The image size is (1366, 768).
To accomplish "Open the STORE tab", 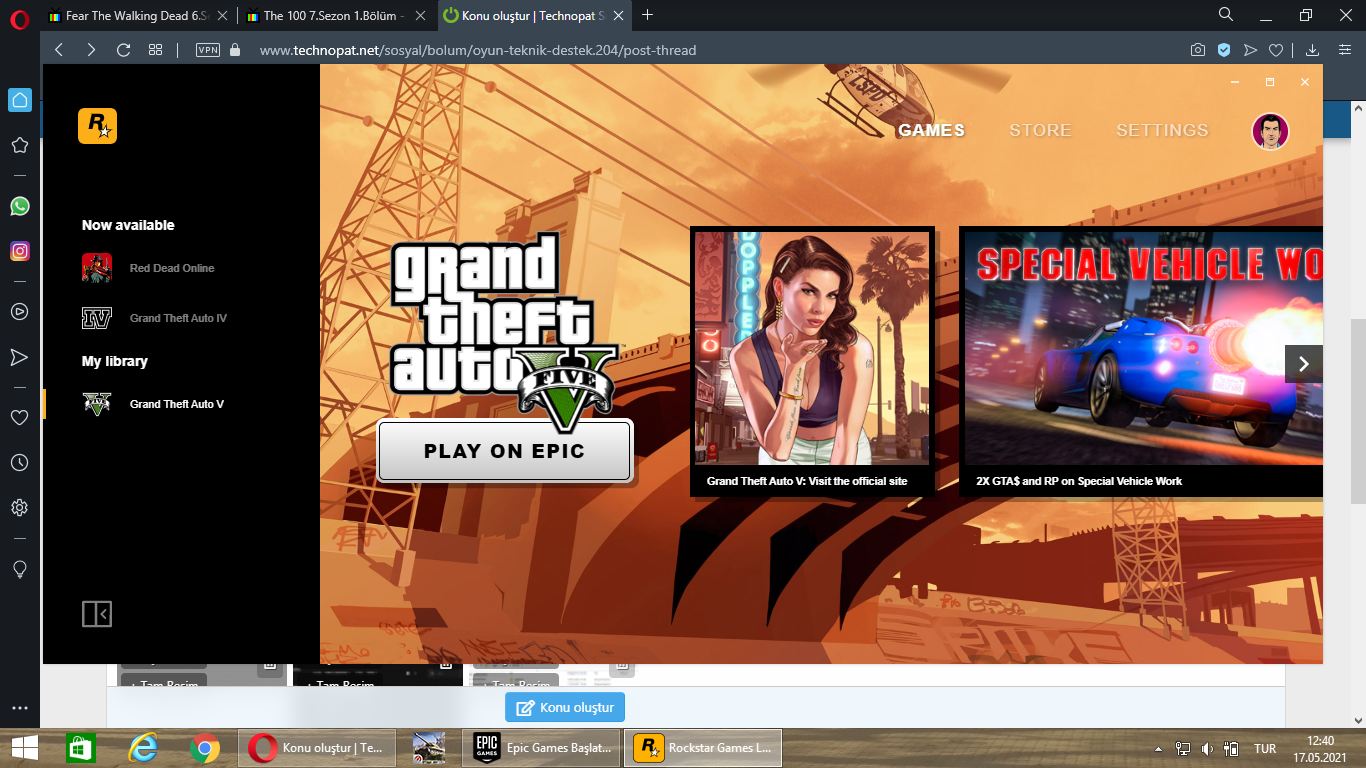I will tap(1040, 130).
